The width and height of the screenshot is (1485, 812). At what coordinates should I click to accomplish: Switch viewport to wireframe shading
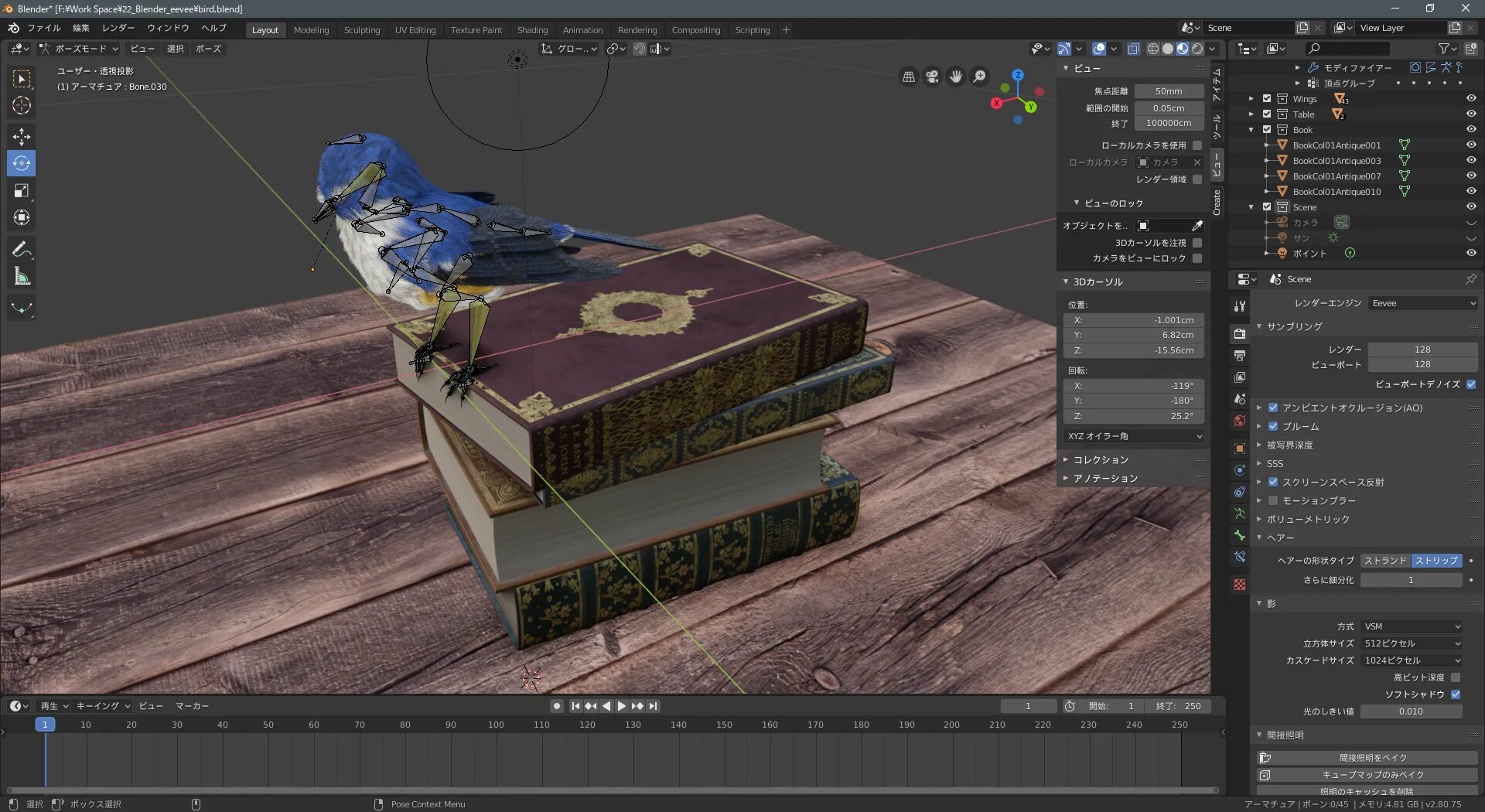pyautogui.click(x=1153, y=49)
